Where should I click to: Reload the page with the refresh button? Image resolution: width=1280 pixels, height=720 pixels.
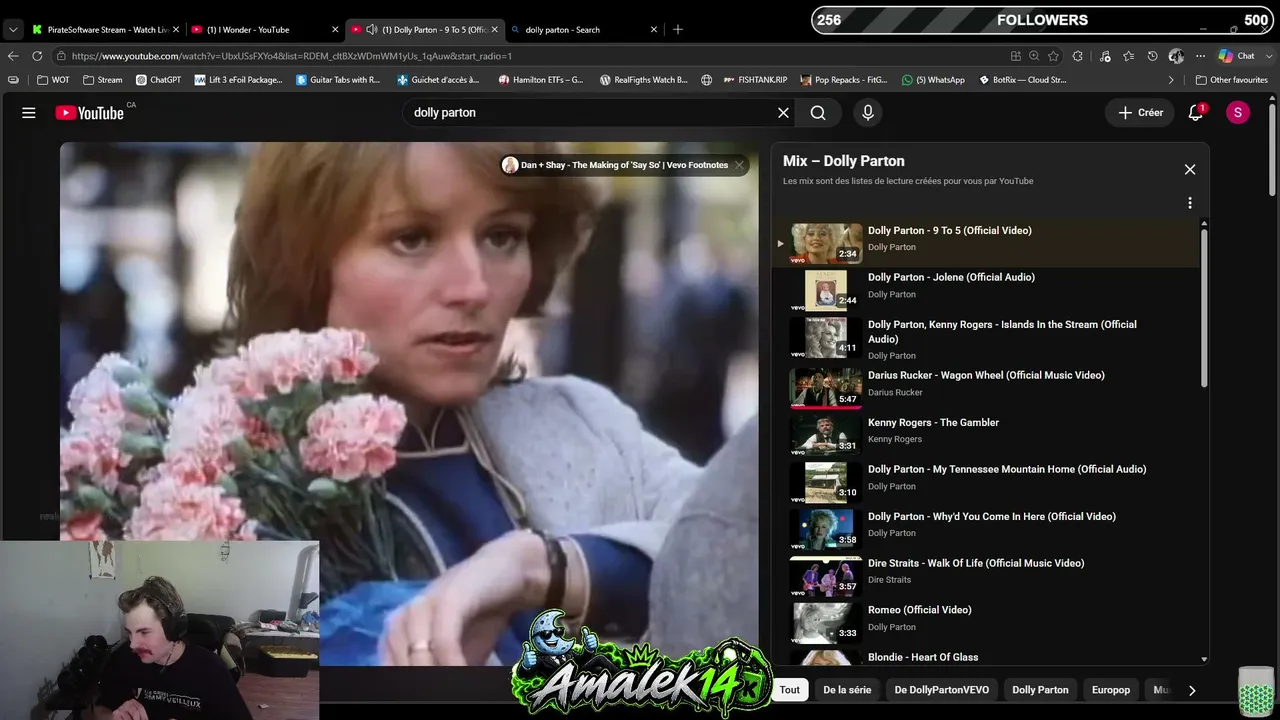point(37,56)
